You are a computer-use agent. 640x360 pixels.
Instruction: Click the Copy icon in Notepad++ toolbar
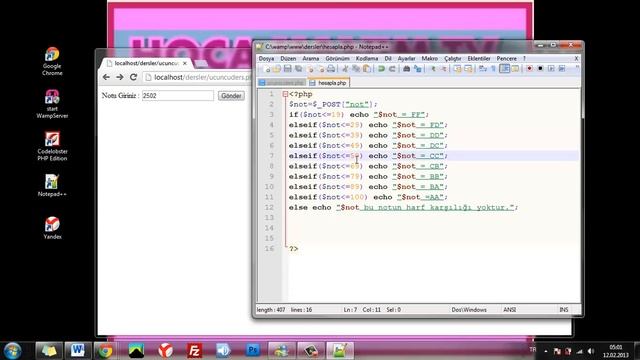coord(356,69)
